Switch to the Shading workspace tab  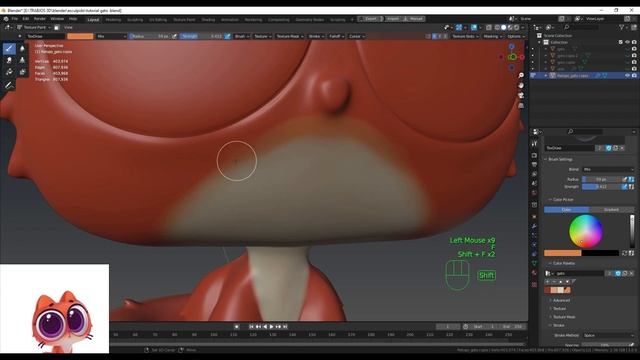[x=208, y=20]
